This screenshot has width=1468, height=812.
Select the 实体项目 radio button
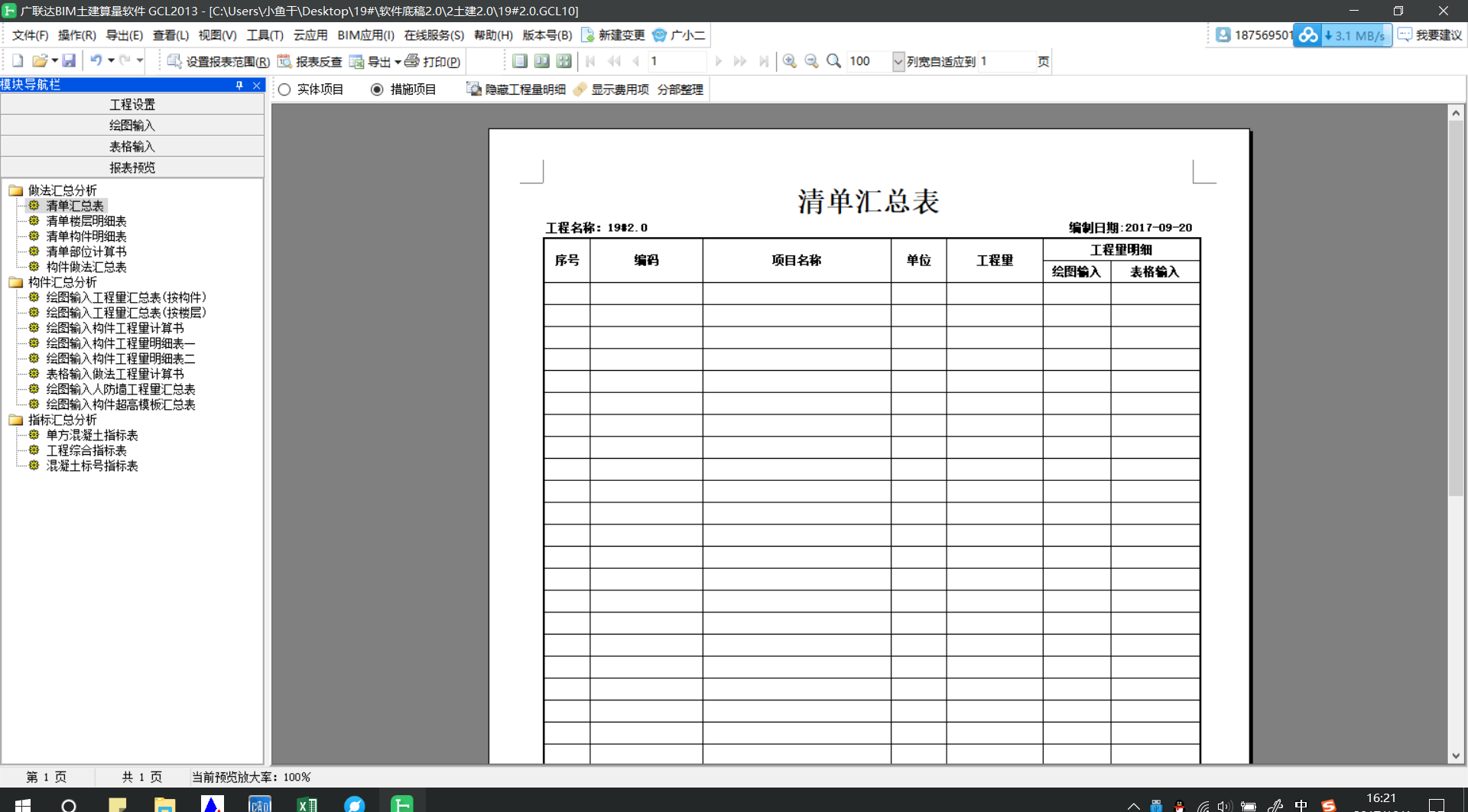pos(284,89)
